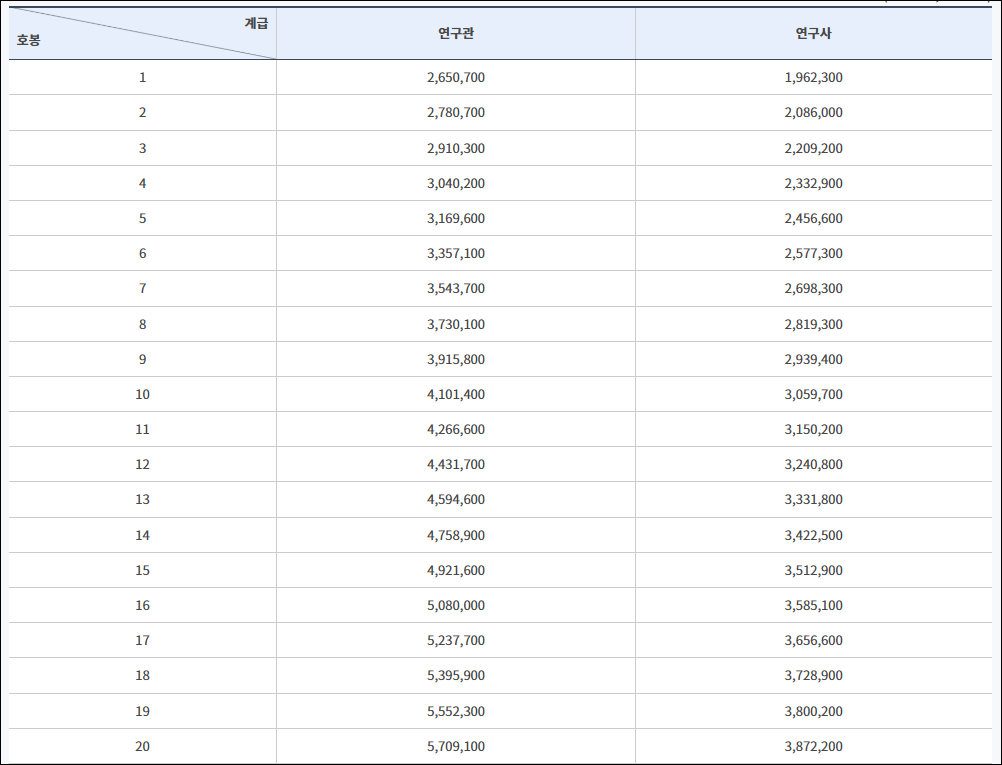
Task: Select the cell with 3,800,200
Action: point(813,711)
